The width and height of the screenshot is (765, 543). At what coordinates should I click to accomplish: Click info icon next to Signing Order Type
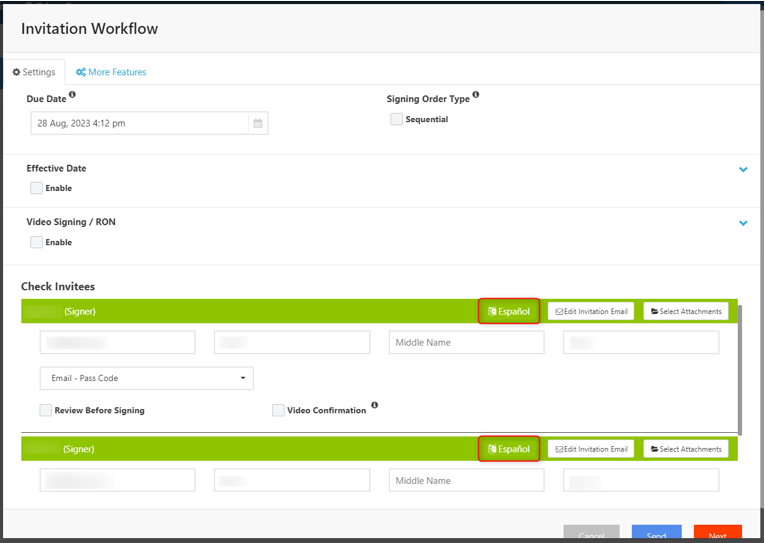pos(475,96)
